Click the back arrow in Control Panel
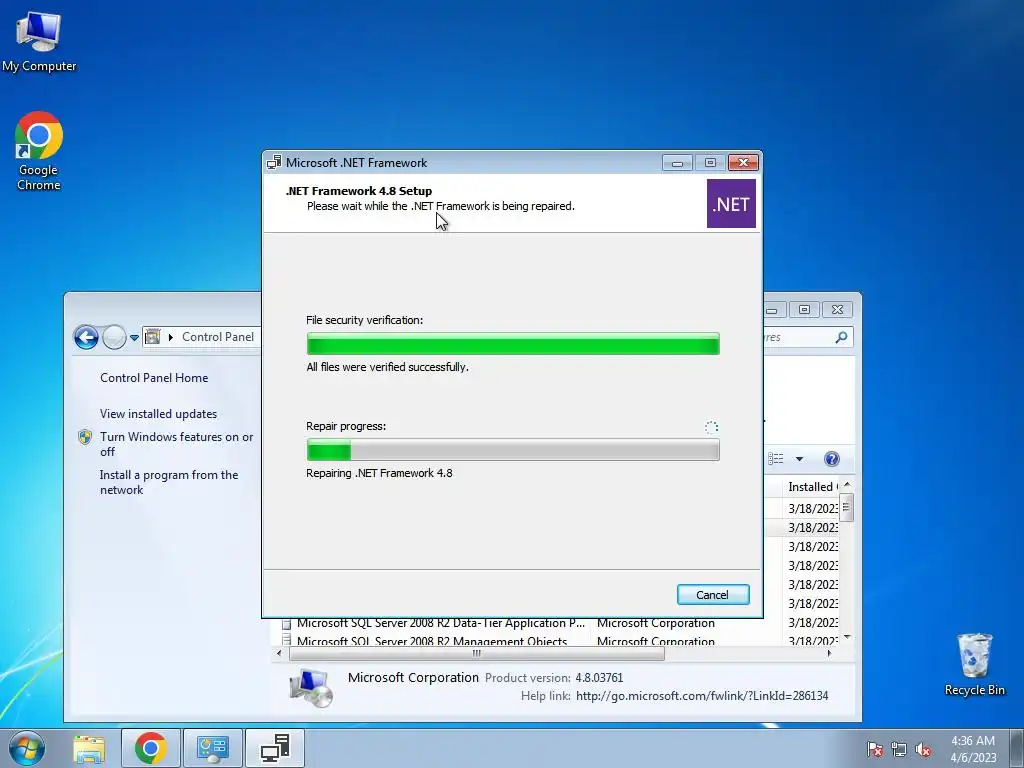 click(x=86, y=338)
